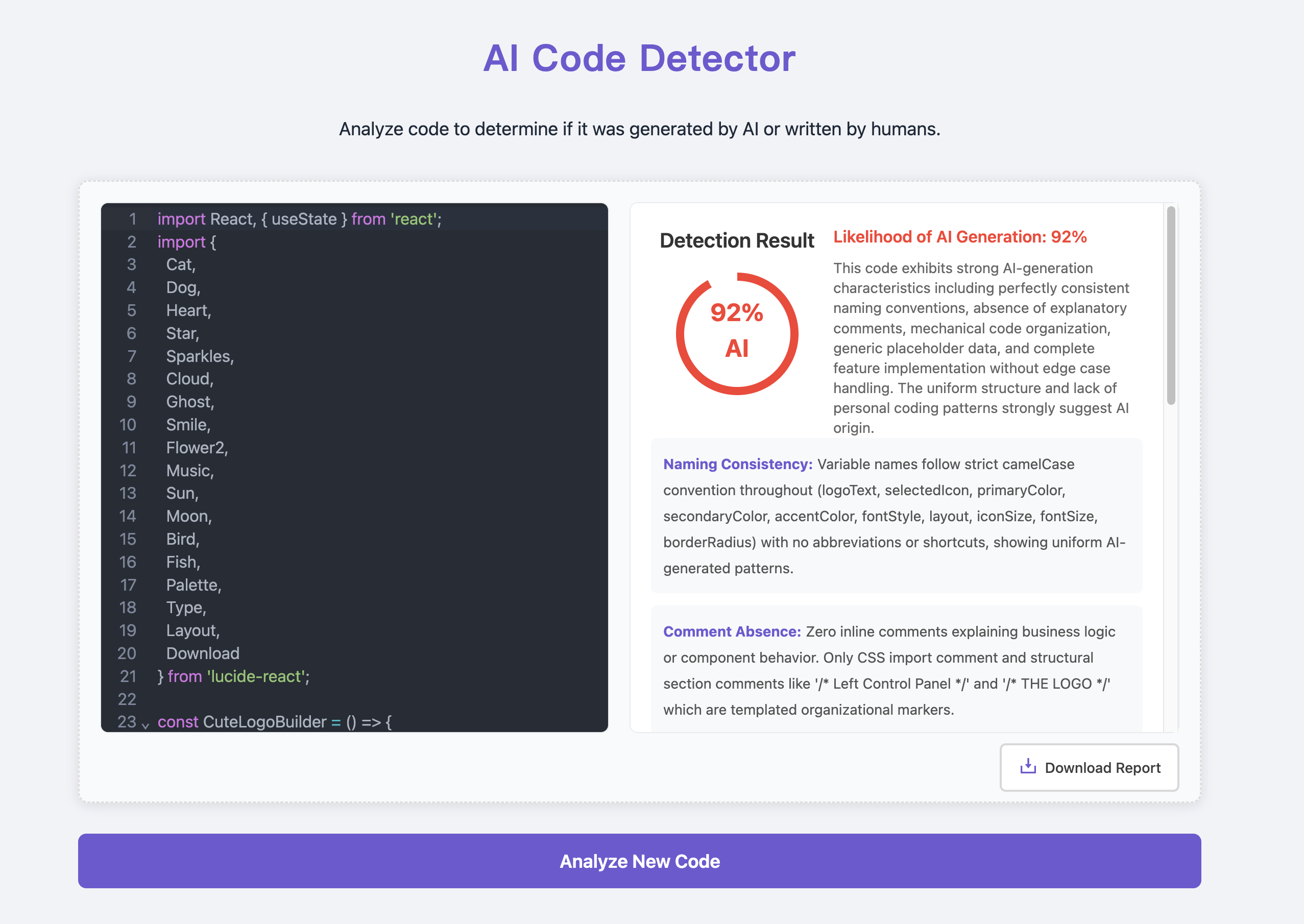Click the Detection Result heading
This screenshot has width=1304, height=924.
(x=736, y=240)
